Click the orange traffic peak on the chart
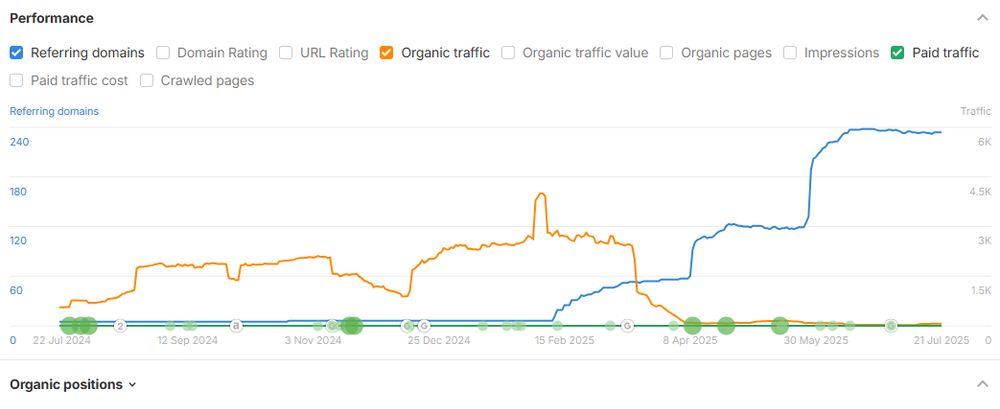The image size is (1000, 409). click(541, 194)
